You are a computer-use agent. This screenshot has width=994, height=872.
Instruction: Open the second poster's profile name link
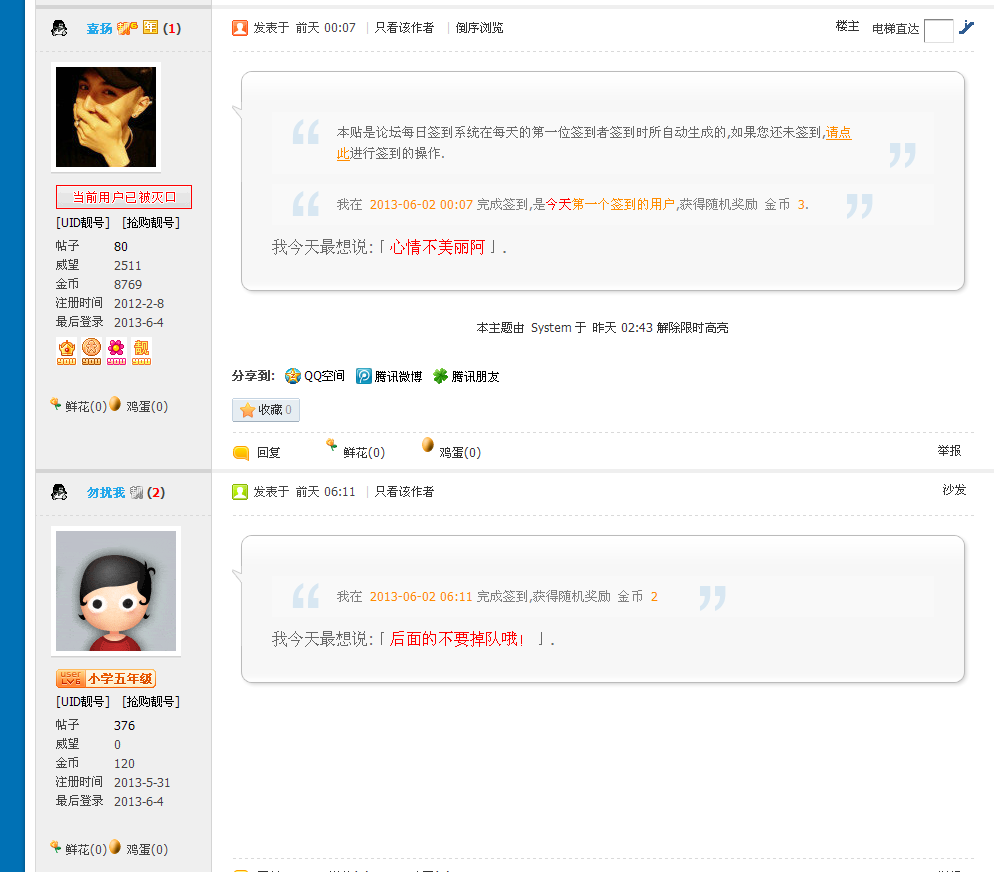[x=106, y=492]
